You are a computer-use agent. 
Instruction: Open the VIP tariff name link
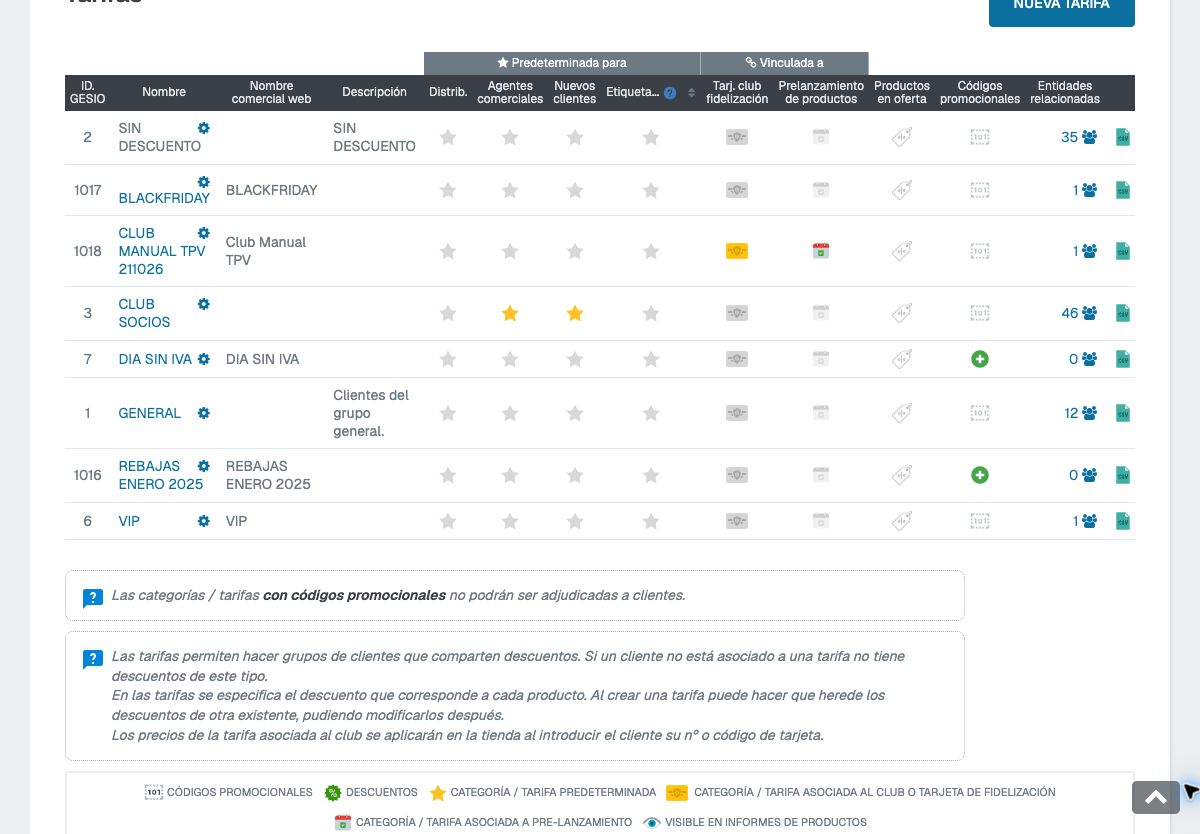click(129, 521)
